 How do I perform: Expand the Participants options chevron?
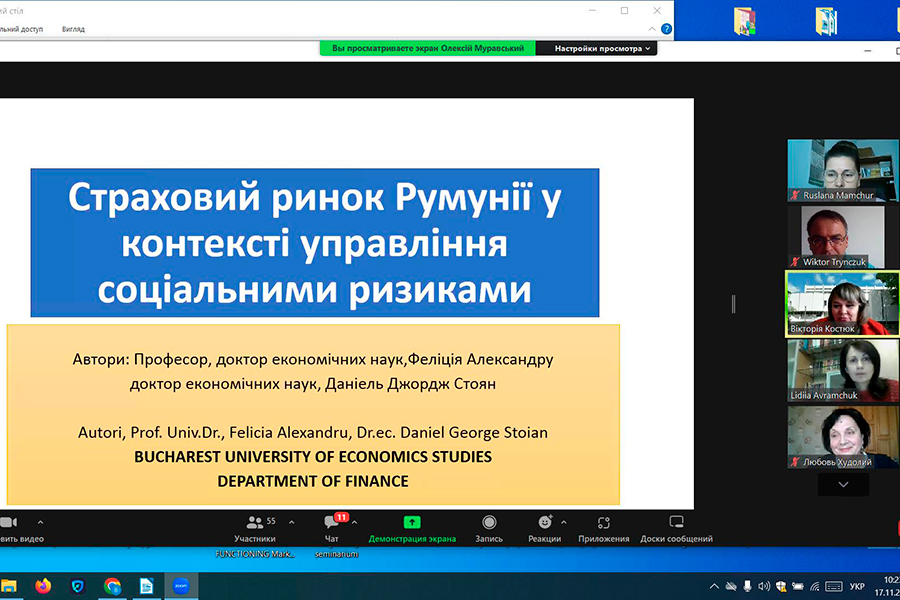click(292, 522)
